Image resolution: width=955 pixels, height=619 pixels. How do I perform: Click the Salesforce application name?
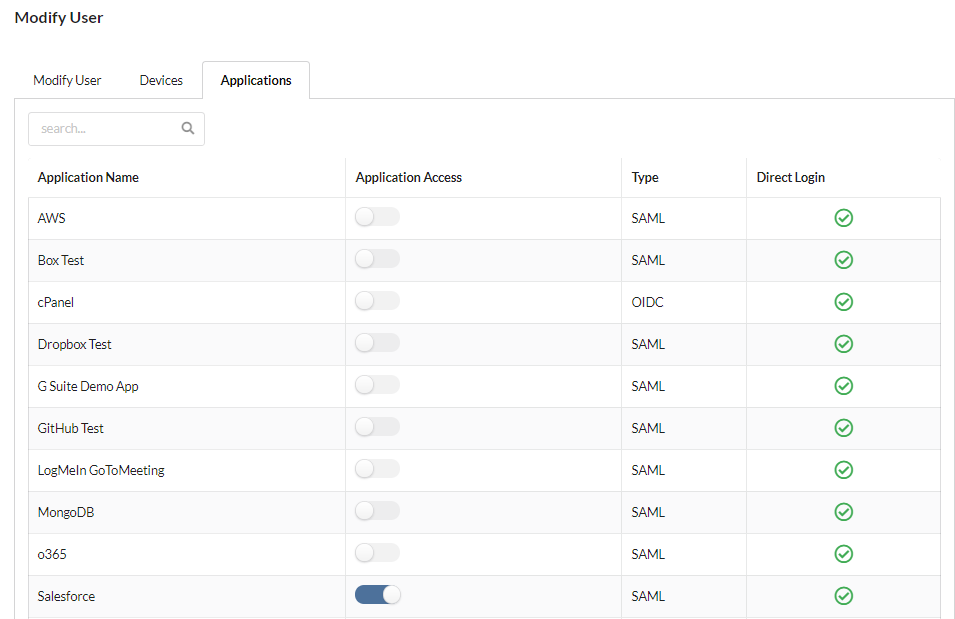(66, 596)
